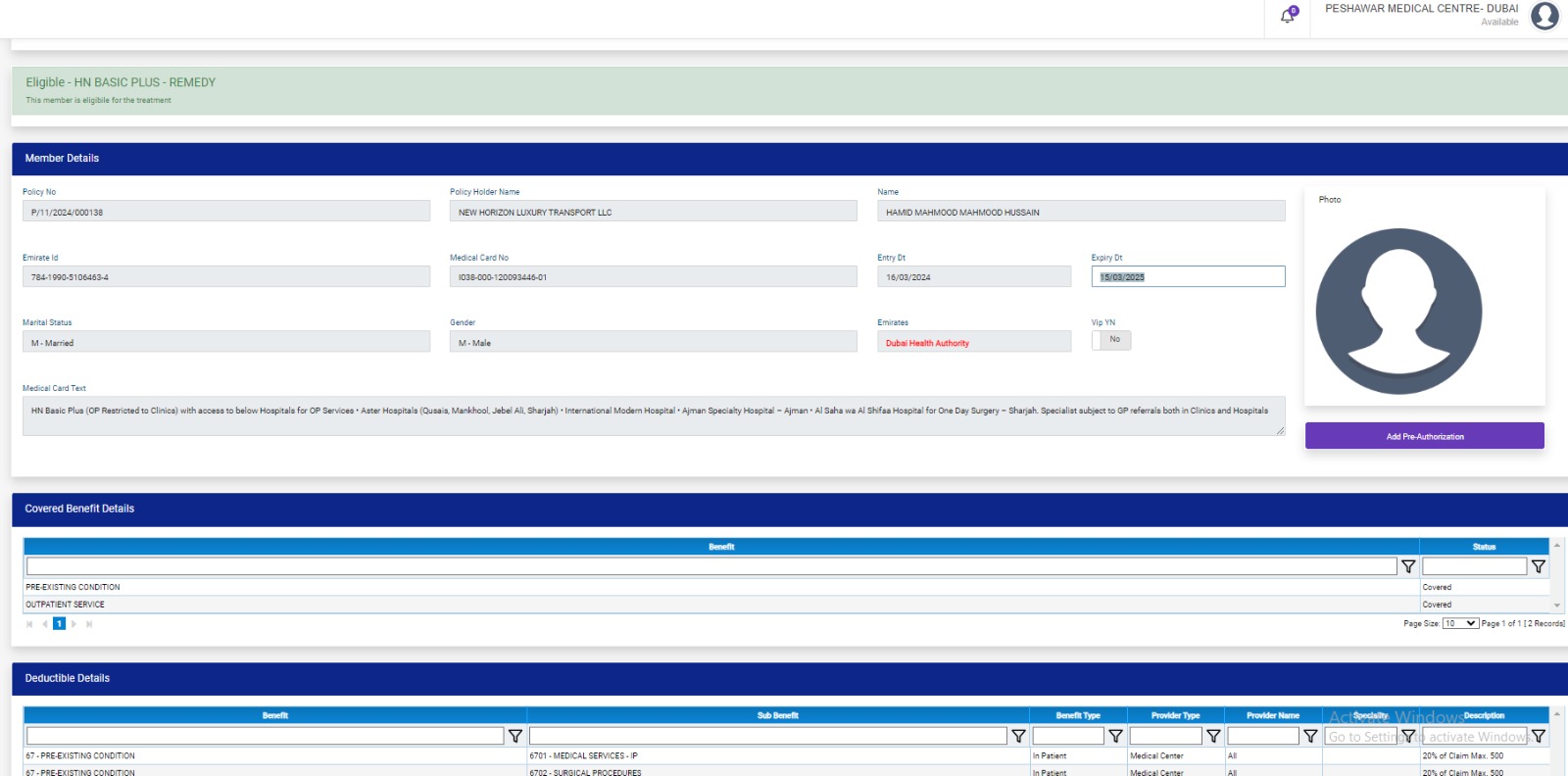Image resolution: width=1568 pixels, height=776 pixels.
Task: Click filter icon for Provider Name column
Action: pyautogui.click(x=1310, y=736)
